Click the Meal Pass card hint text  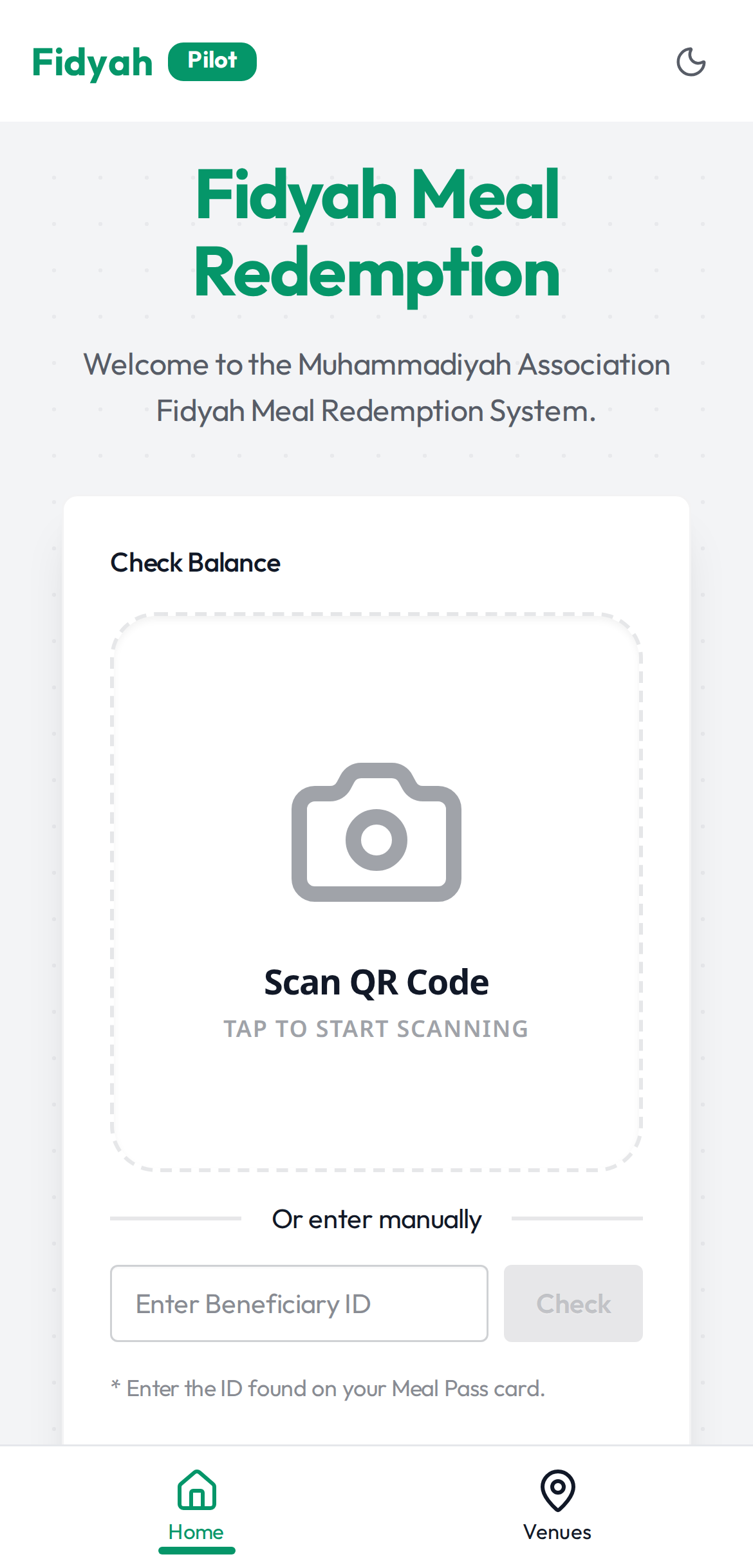tap(328, 1388)
